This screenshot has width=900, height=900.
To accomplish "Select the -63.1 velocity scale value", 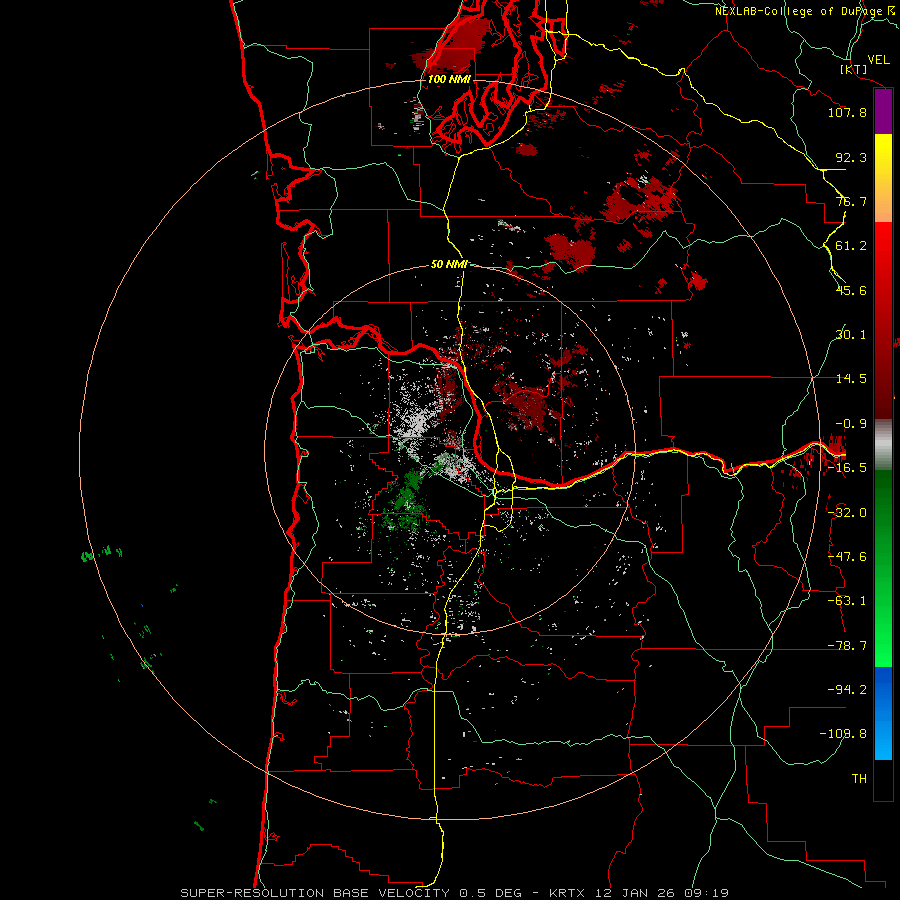I will [x=847, y=601].
